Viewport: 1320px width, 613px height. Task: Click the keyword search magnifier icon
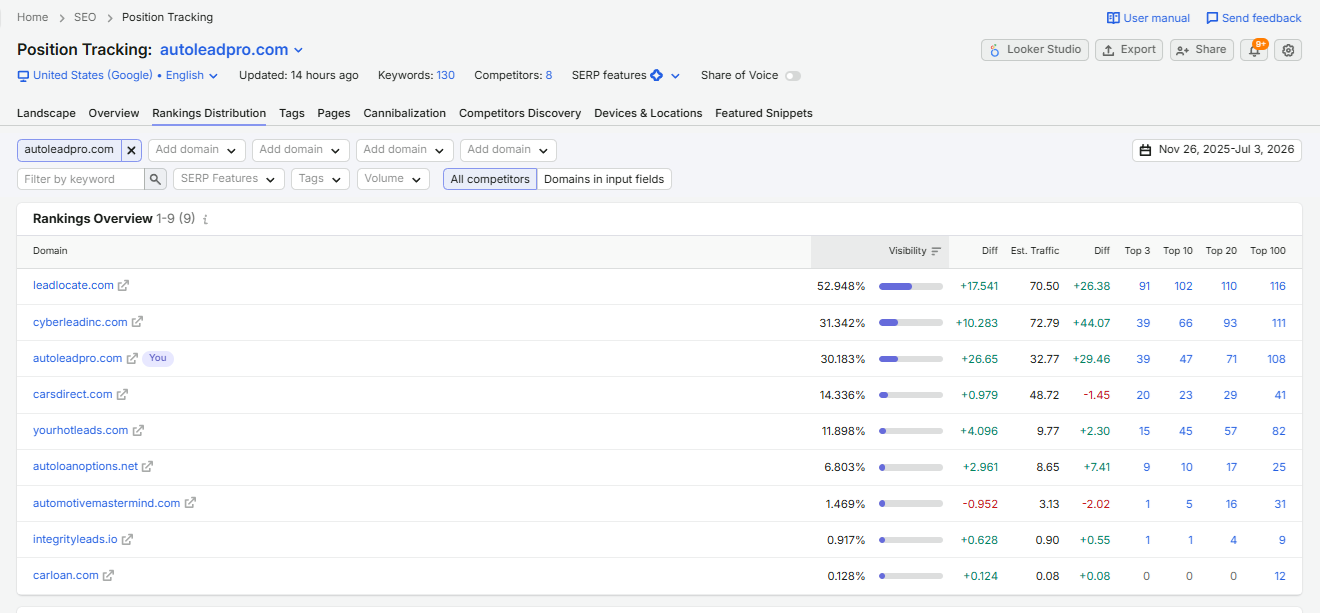coord(155,179)
